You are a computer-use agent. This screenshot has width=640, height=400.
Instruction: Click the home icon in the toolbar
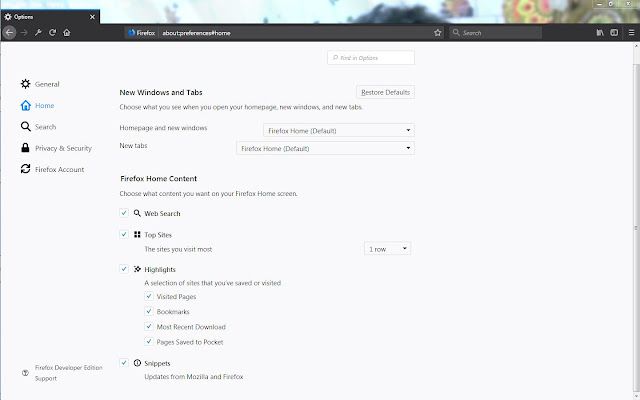[x=67, y=33]
